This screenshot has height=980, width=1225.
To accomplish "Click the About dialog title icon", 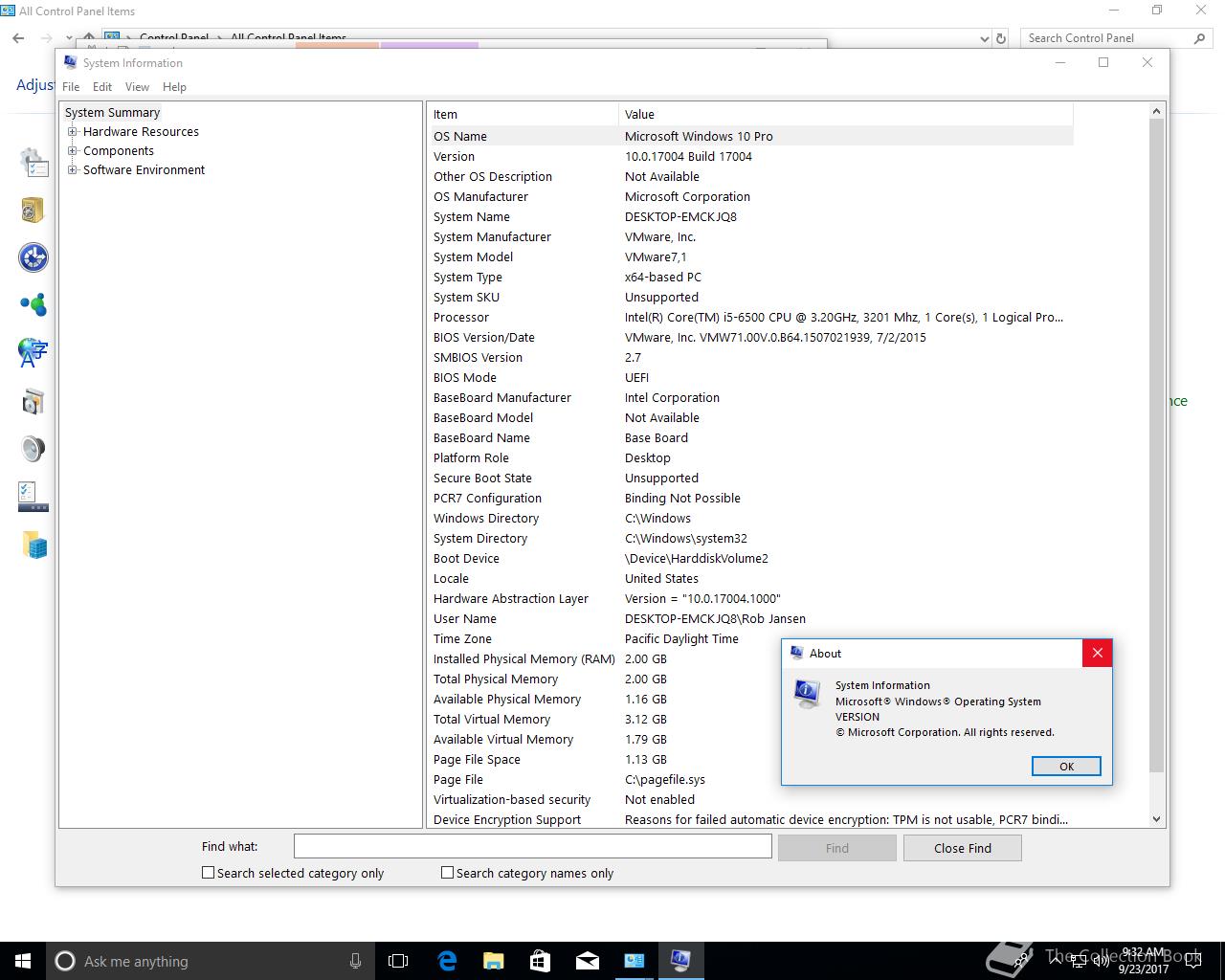I will click(x=796, y=653).
